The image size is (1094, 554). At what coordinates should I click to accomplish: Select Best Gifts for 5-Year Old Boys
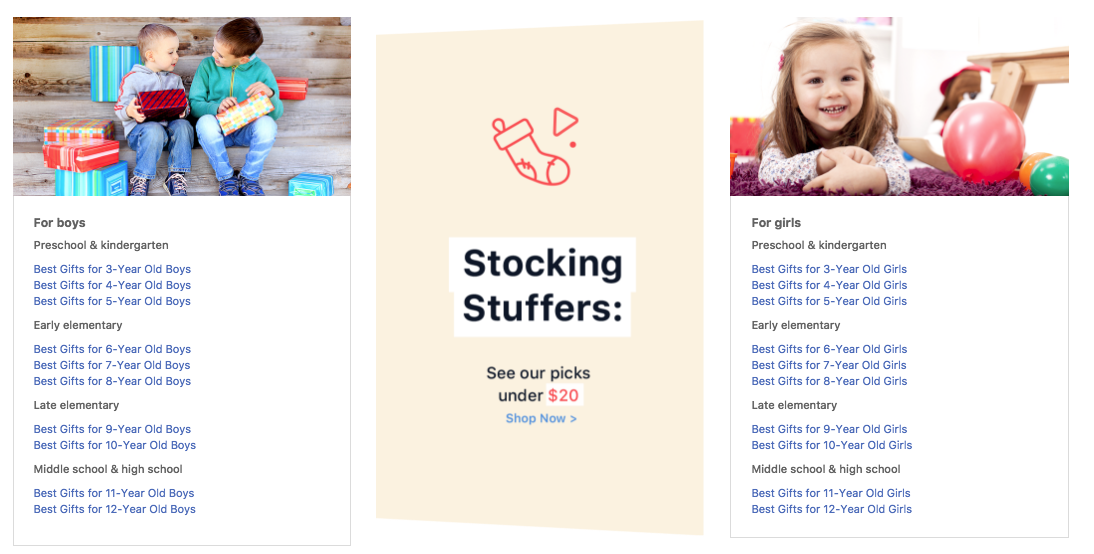(112, 301)
